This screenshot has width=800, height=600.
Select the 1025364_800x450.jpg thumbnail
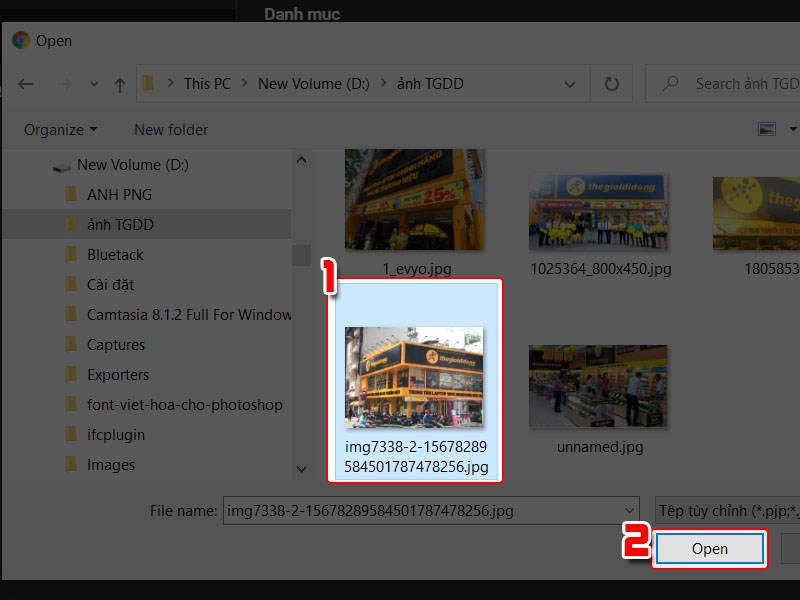(598, 212)
